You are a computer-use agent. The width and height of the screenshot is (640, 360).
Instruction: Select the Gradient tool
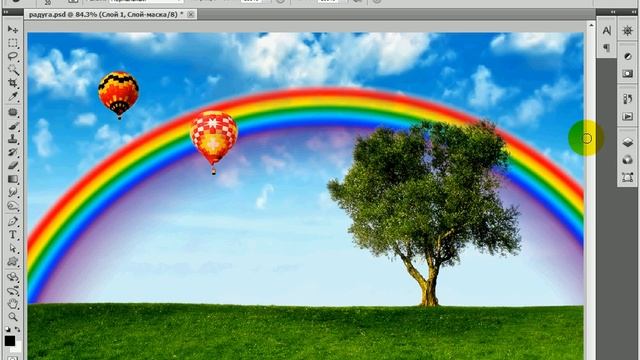(13, 179)
